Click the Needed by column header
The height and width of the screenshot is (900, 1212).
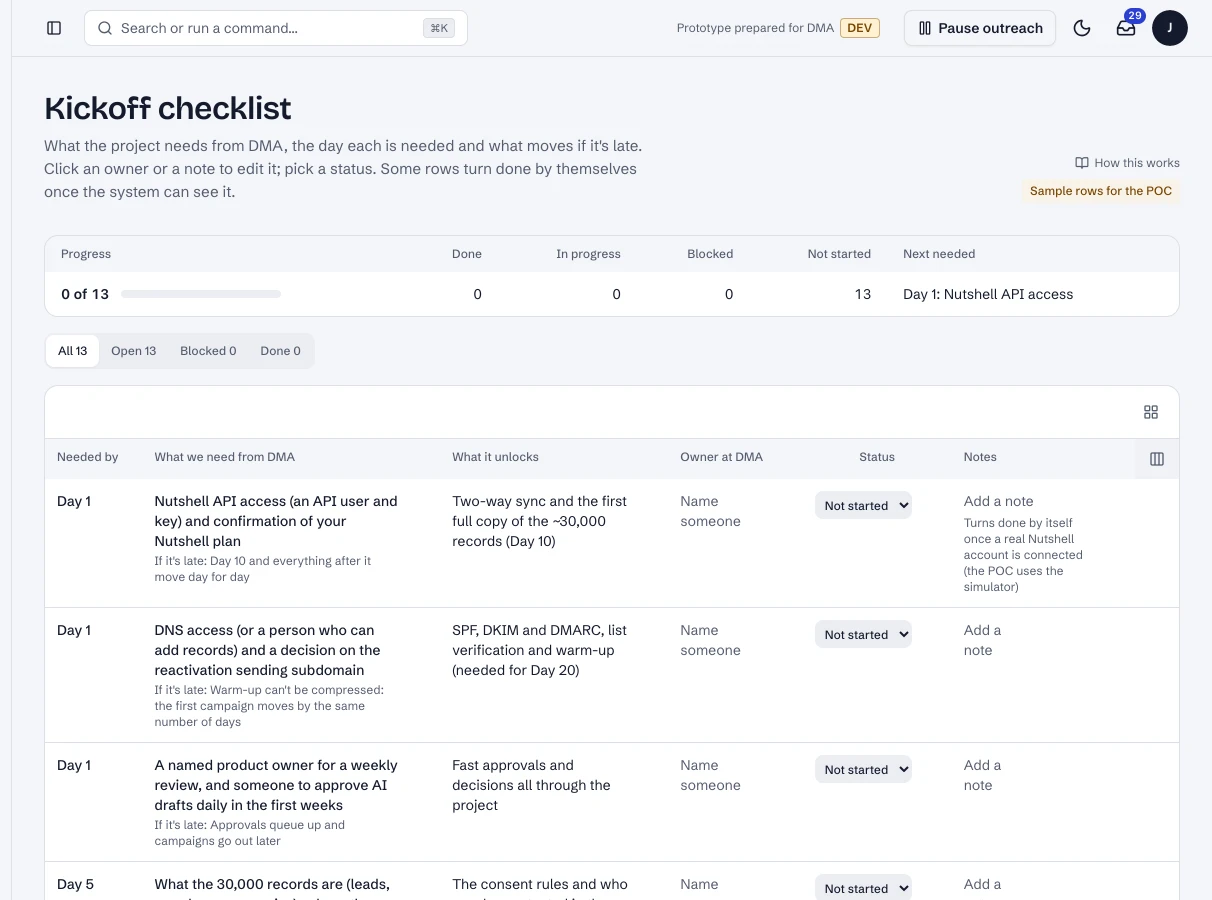point(88,457)
